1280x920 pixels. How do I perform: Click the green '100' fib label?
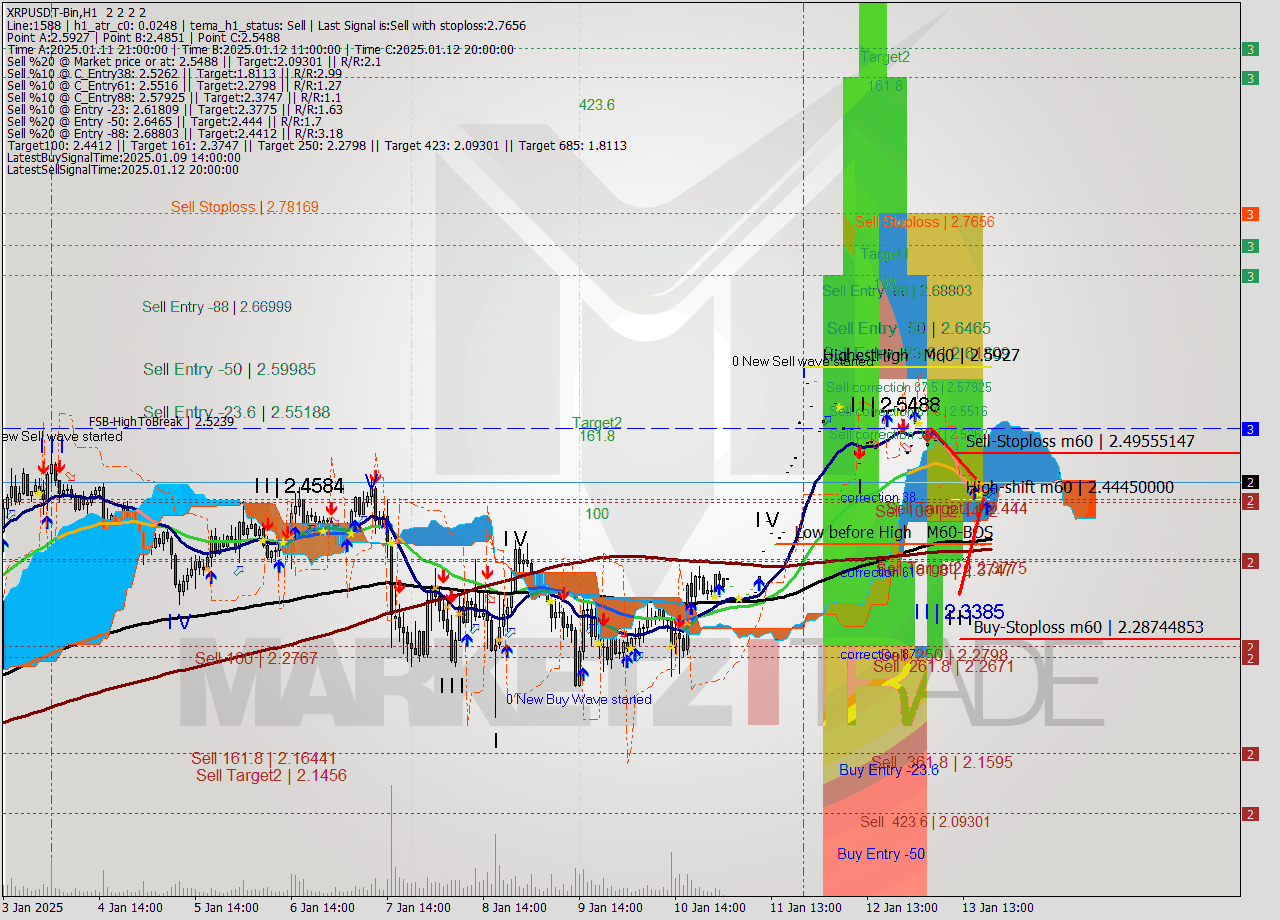pos(597,514)
